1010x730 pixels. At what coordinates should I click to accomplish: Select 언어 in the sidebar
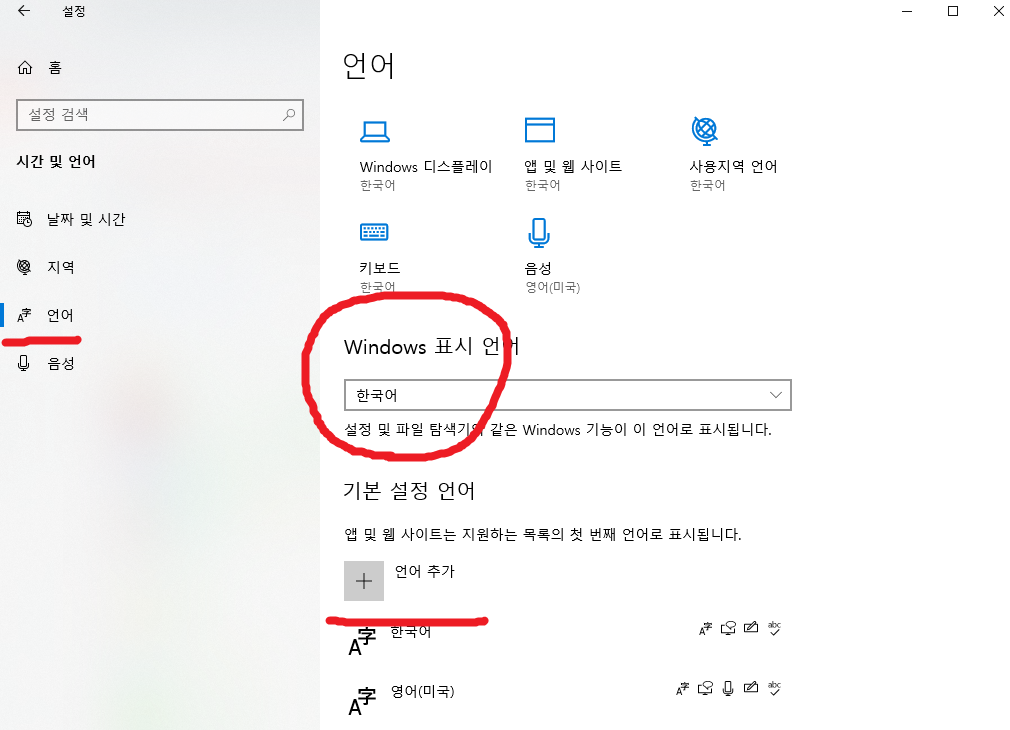click(60, 315)
